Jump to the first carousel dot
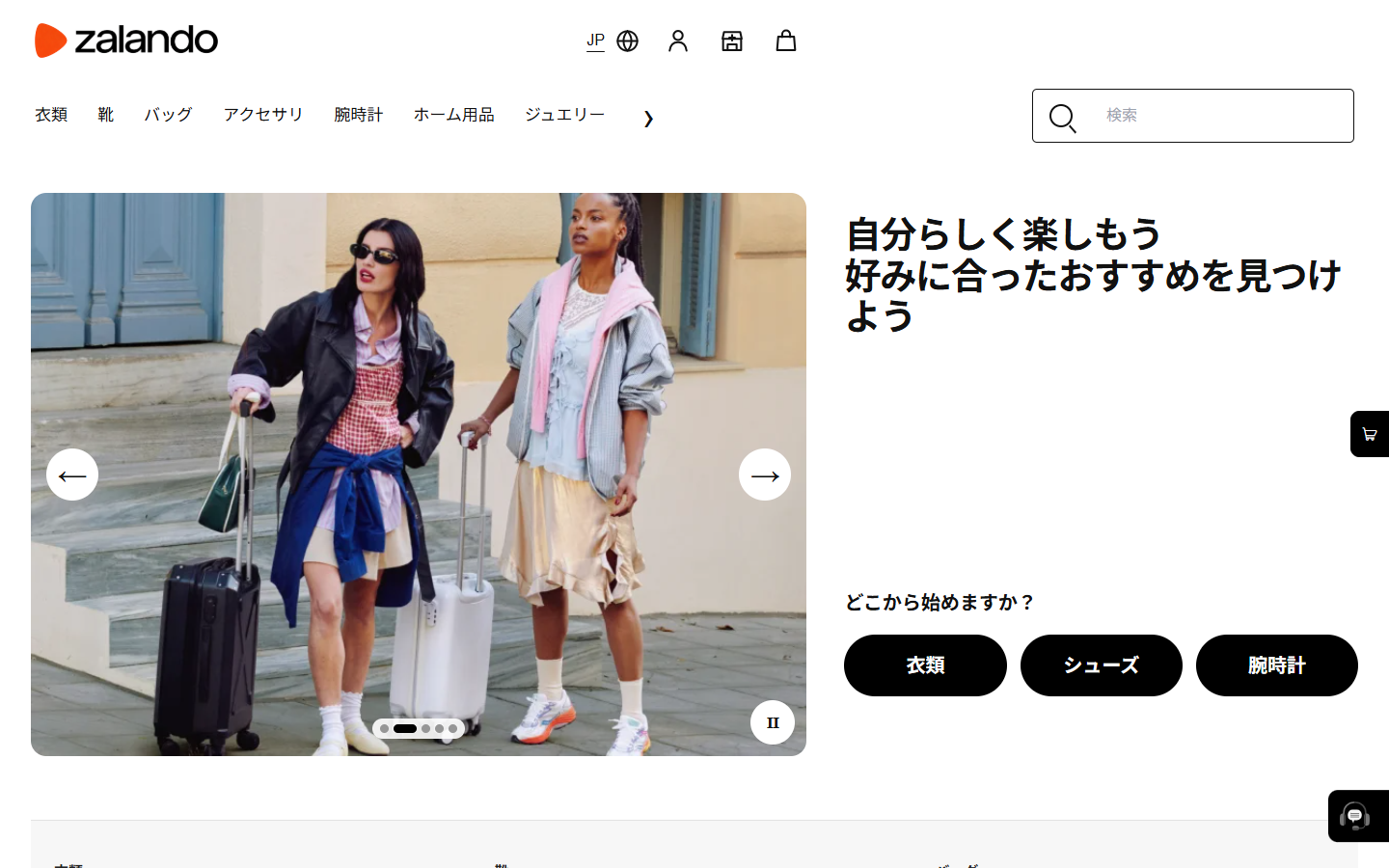The image size is (1389, 868). click(x=384, y=728)
